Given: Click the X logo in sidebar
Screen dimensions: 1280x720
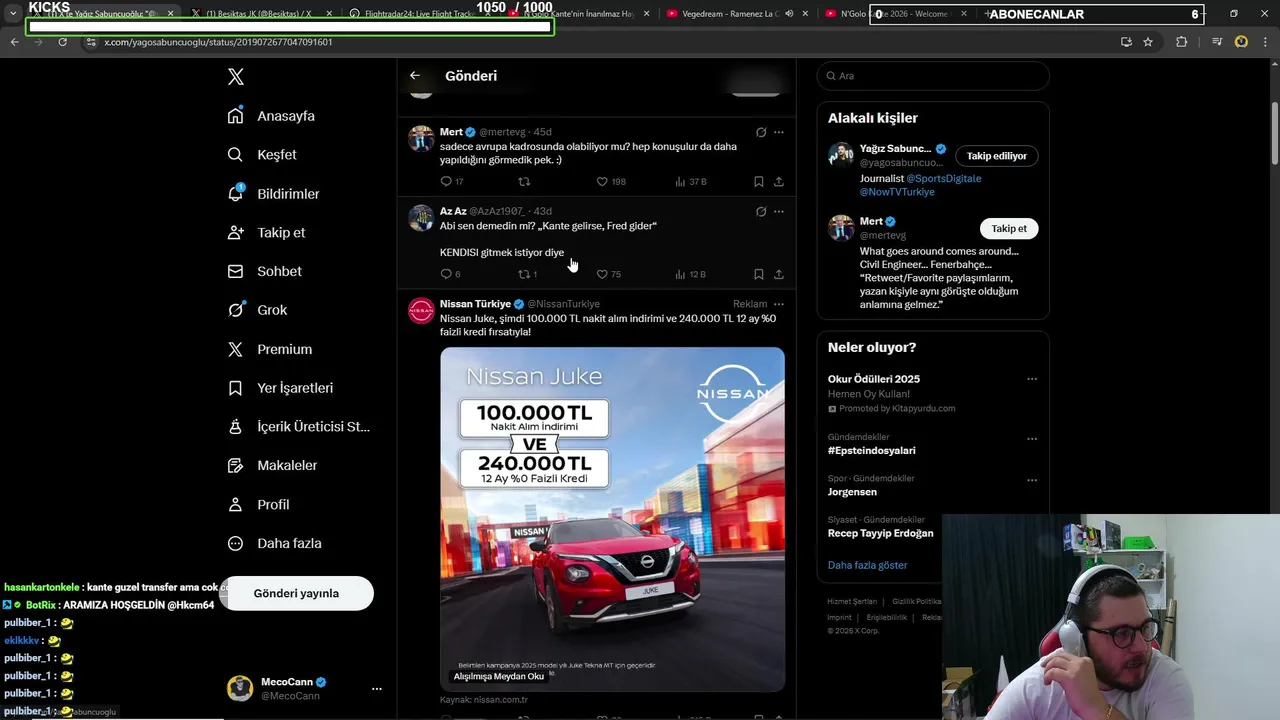Looking at the screenshot, I should [235, 77].
